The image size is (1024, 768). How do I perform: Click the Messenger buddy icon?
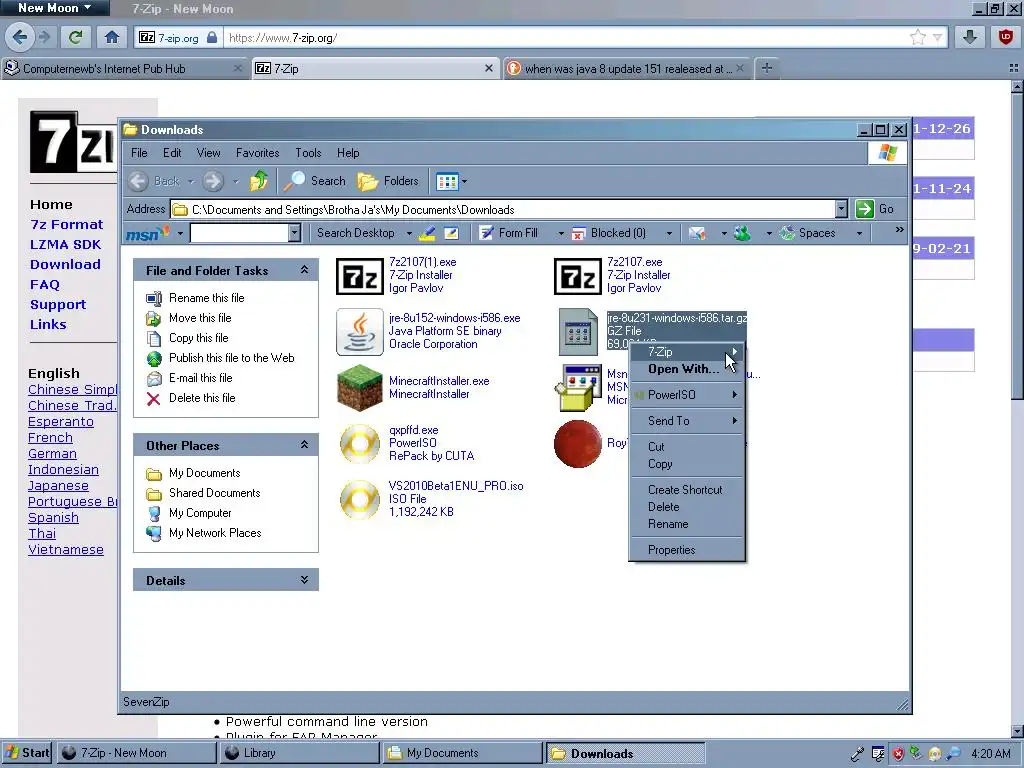(742, 233)
